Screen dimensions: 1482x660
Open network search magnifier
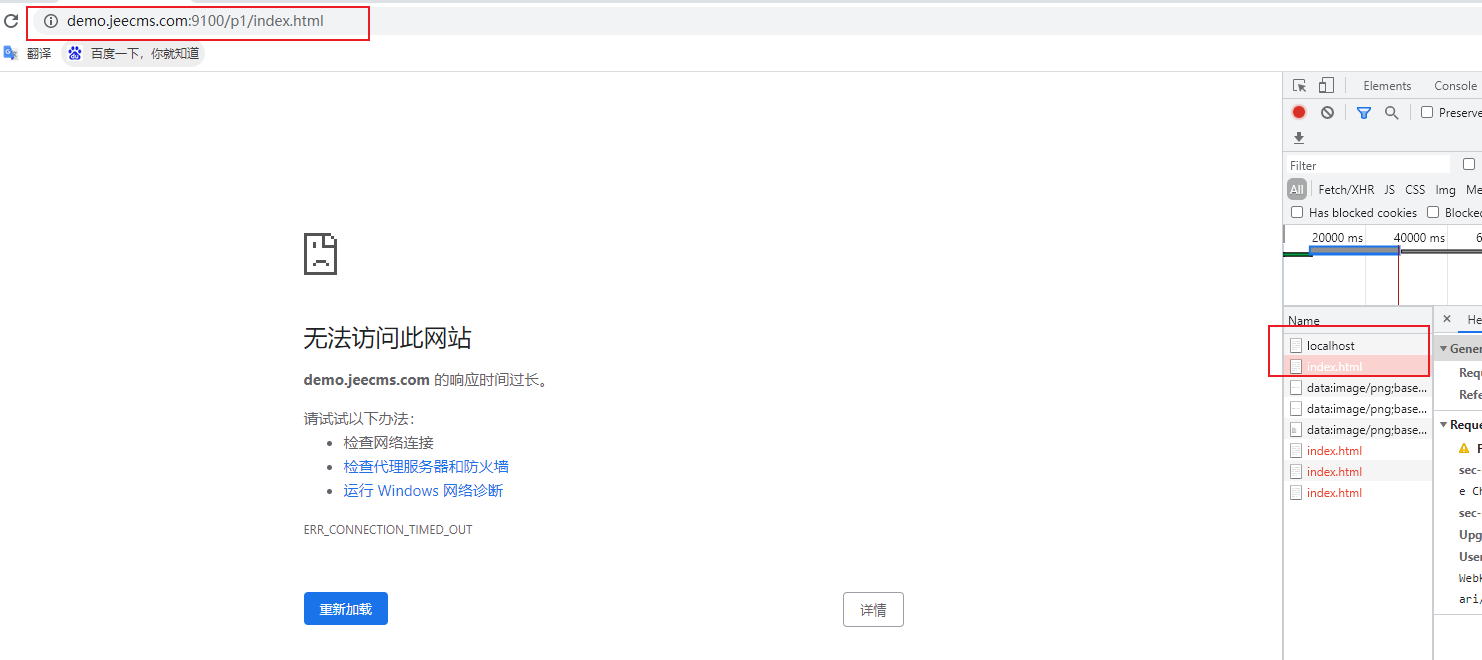click(1391, 113)
